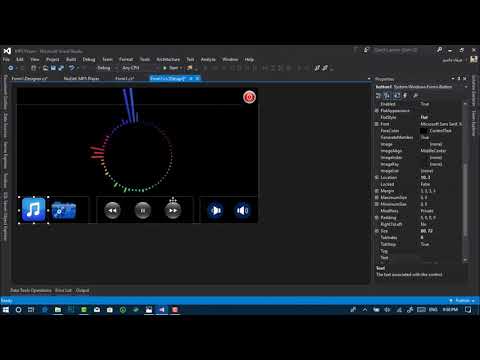Open the Error List tab
This screenshot has height=360, width=480.
63,290
